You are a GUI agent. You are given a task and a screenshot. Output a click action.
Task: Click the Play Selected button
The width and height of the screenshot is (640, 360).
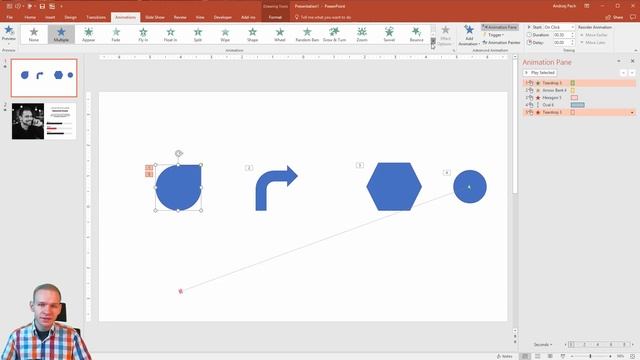pyautogui.click(x=540, y=73)
